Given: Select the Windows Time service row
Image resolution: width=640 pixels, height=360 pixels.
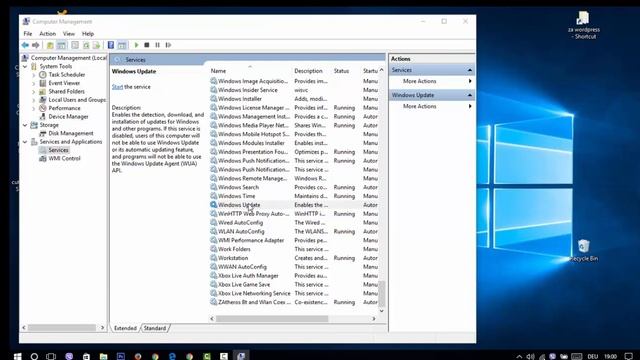Looking at the screenshot, I should point(294,196).
